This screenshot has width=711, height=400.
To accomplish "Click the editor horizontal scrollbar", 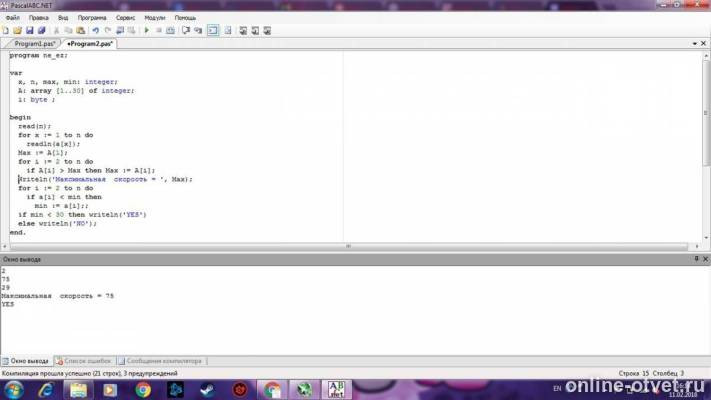I will click(348, 246).
